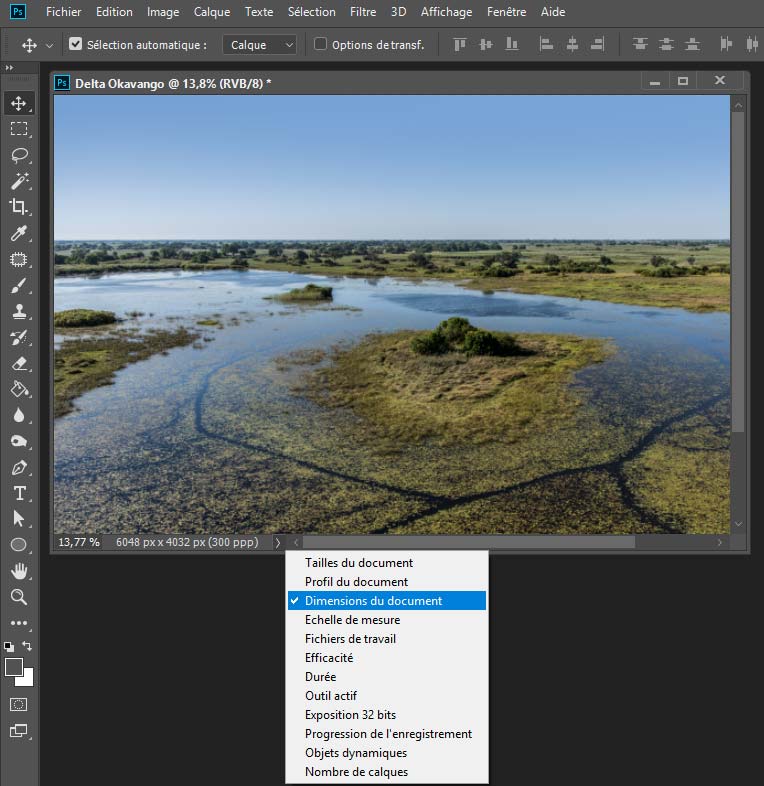764x786 pixels.
Task: Select the Magic Wand tool
Action: (18, 181)
